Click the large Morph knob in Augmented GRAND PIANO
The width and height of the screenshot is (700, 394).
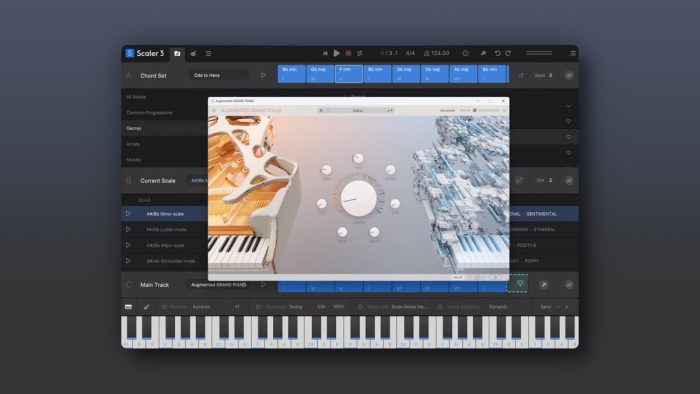coord(358,199)
